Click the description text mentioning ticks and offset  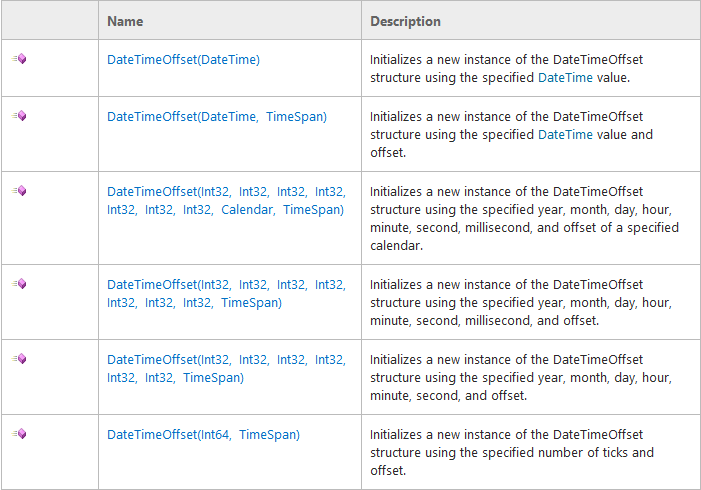[512, 452]
